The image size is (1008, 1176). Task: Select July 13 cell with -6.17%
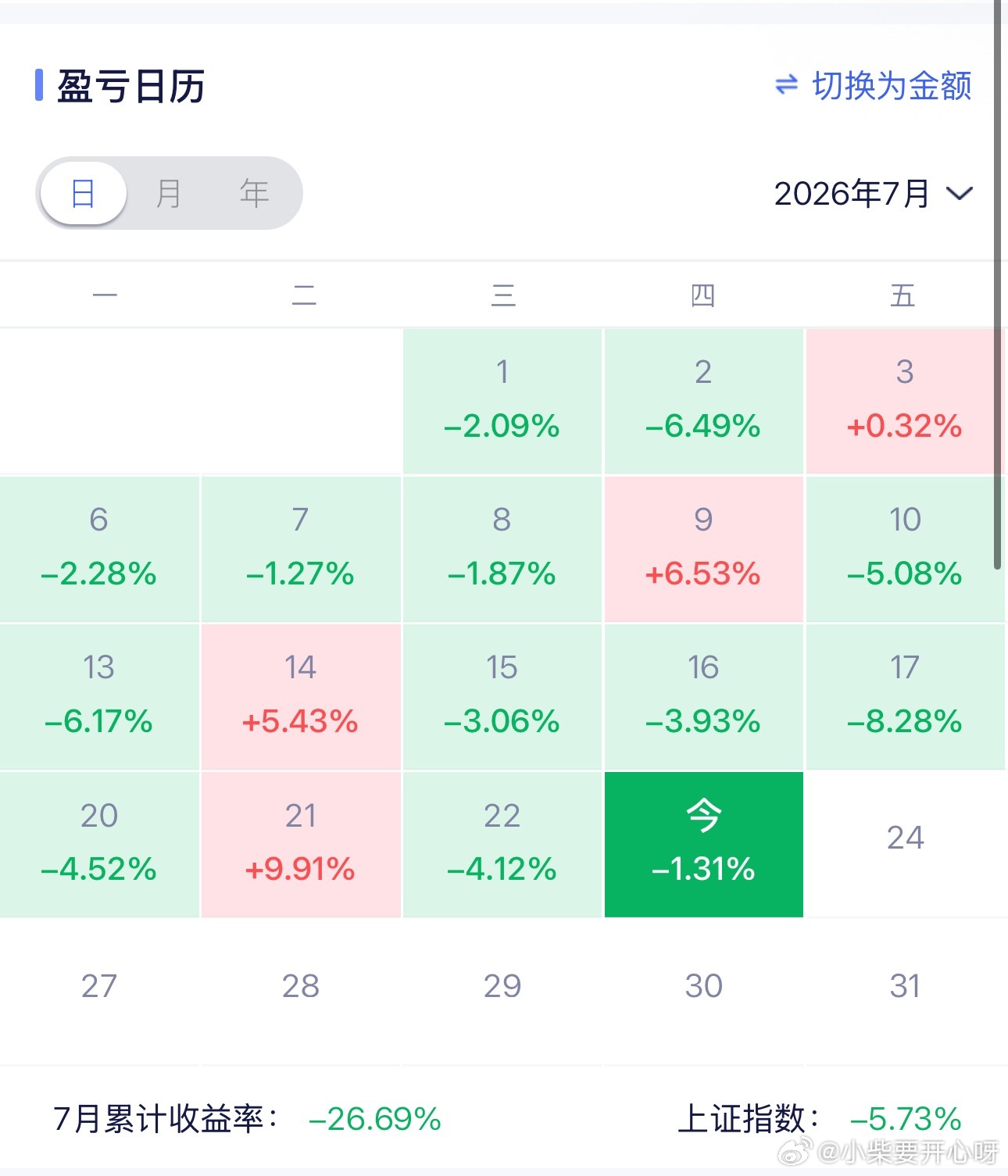[99, 696]
